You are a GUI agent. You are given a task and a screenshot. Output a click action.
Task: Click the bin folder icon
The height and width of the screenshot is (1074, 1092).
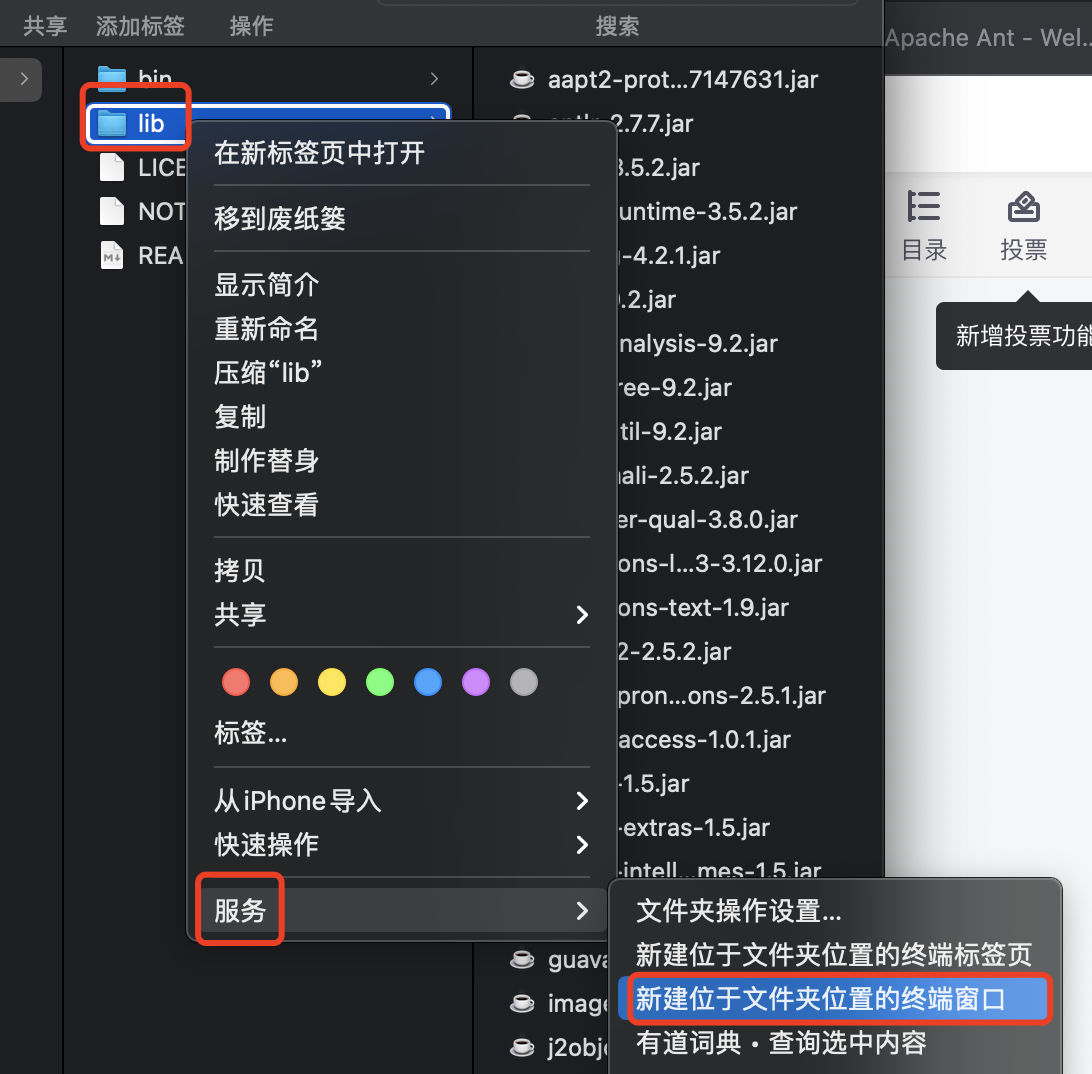pyautogui.click(x=112, y=78)
